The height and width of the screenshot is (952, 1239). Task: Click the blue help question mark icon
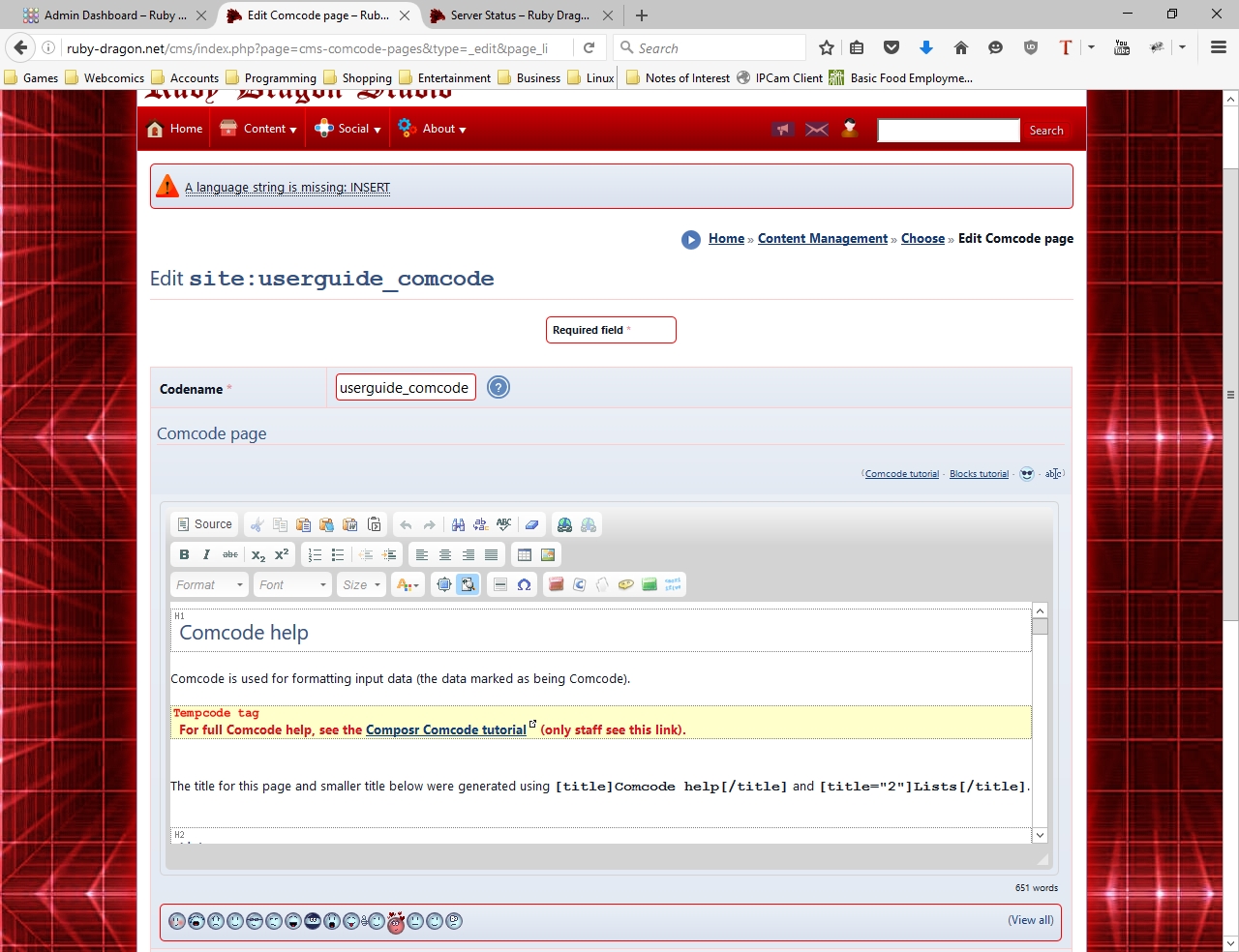click(x=498, y=388)
